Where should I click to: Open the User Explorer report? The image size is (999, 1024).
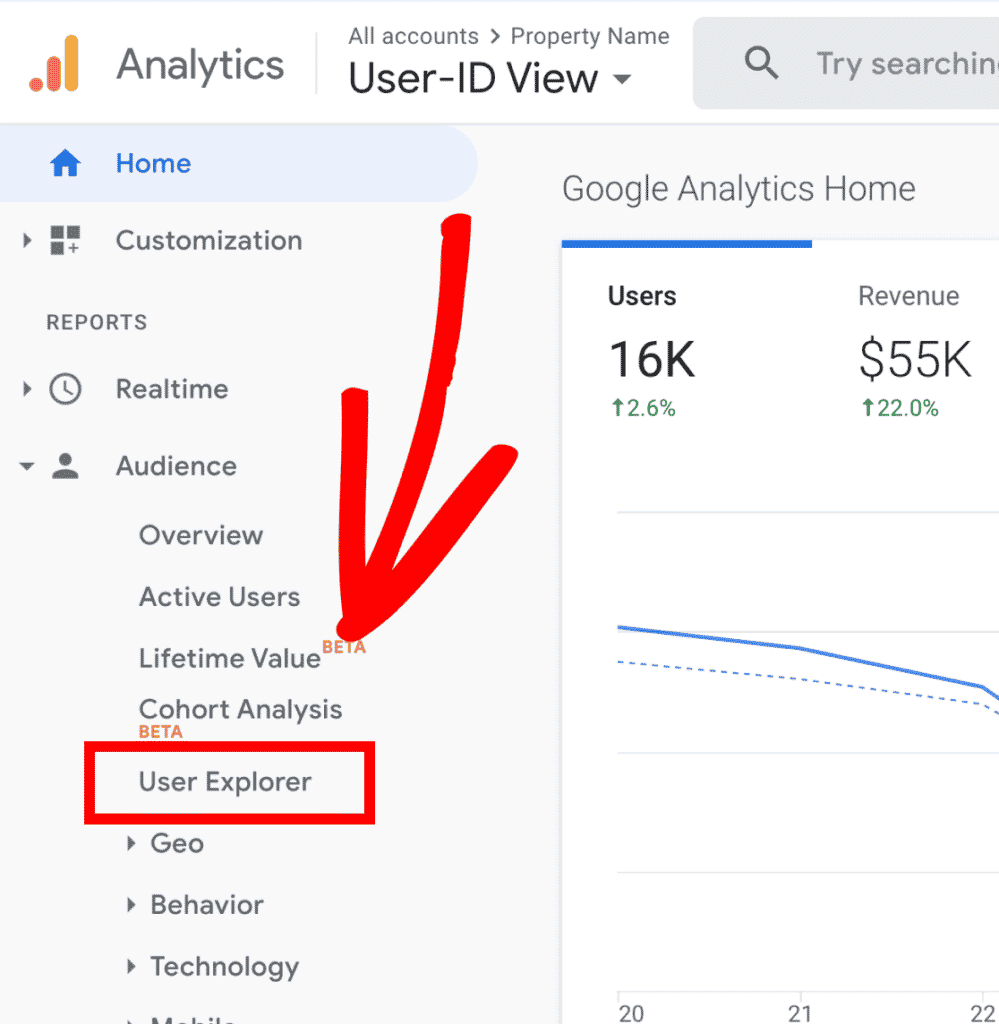pos(228,782)
